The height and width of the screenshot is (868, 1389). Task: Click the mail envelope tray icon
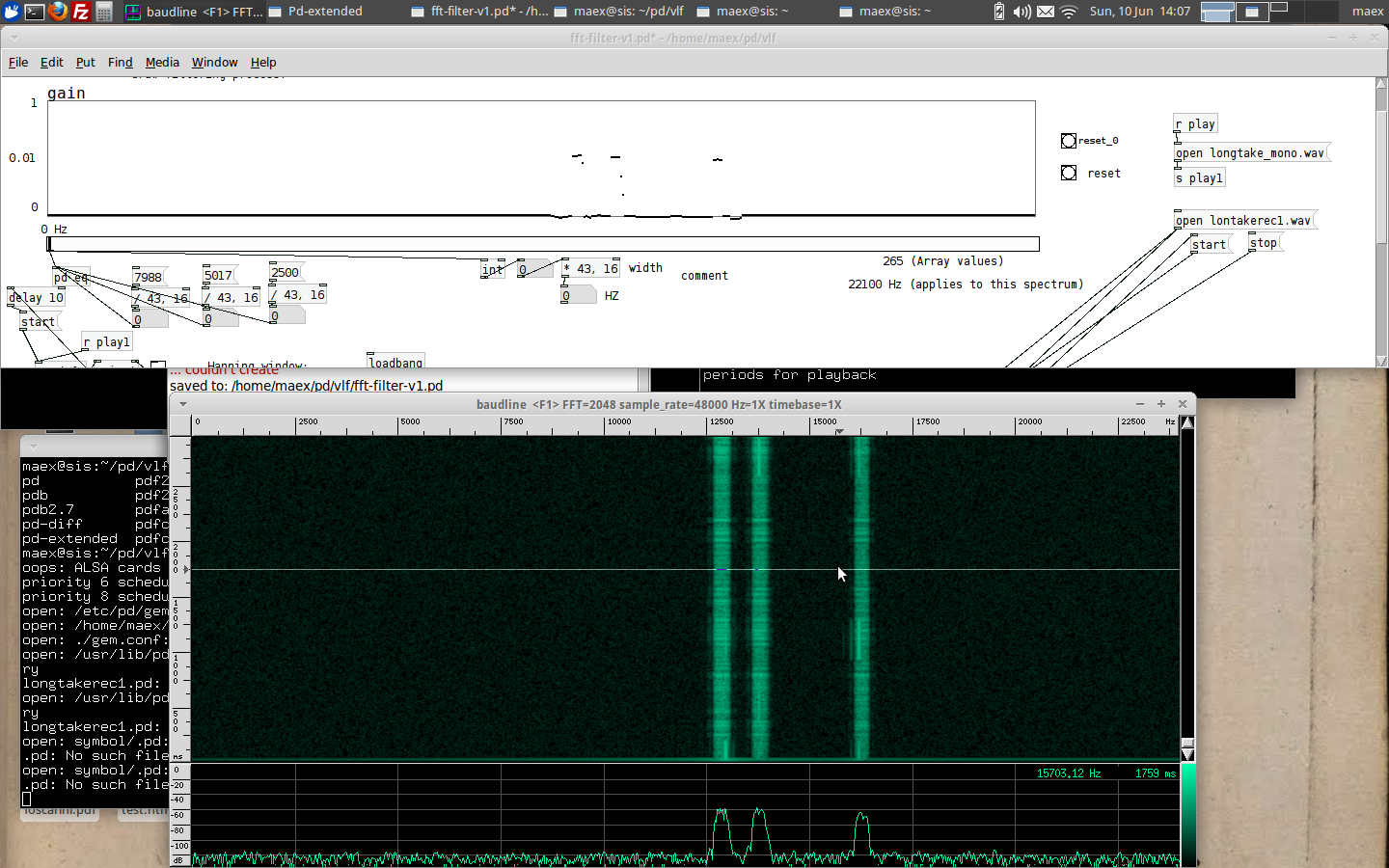(1046, 12)
